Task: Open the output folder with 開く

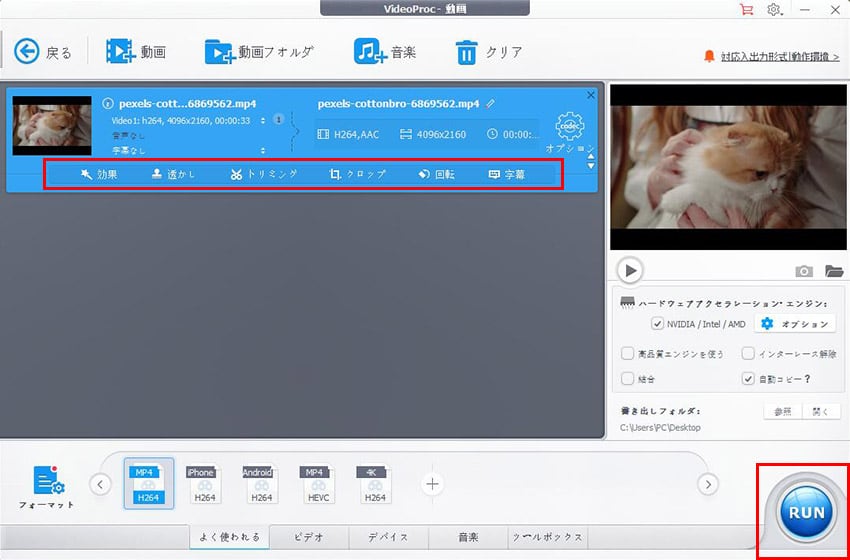Action: (821, 411)
